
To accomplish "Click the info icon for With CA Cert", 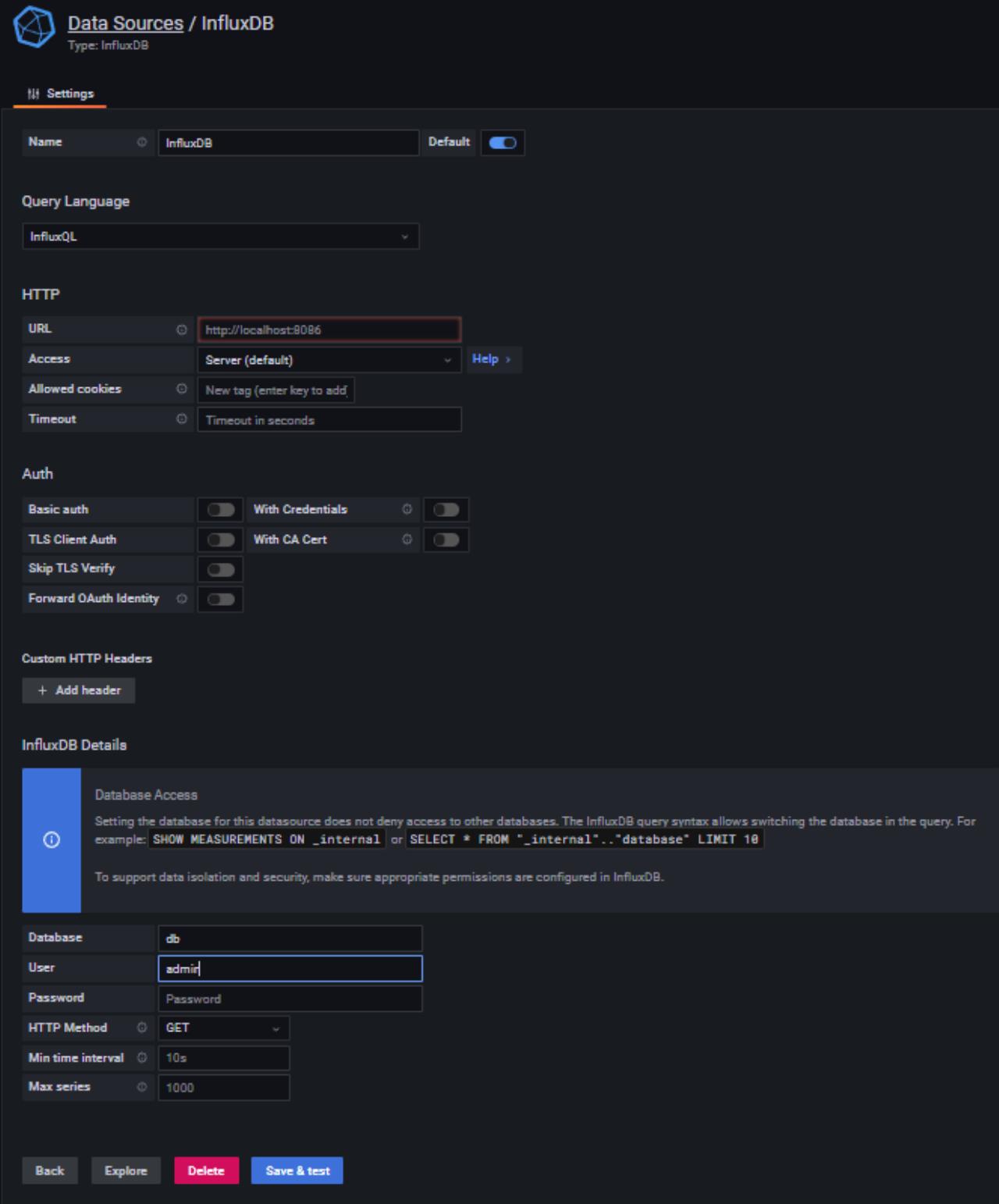I will tap(407, 540).
